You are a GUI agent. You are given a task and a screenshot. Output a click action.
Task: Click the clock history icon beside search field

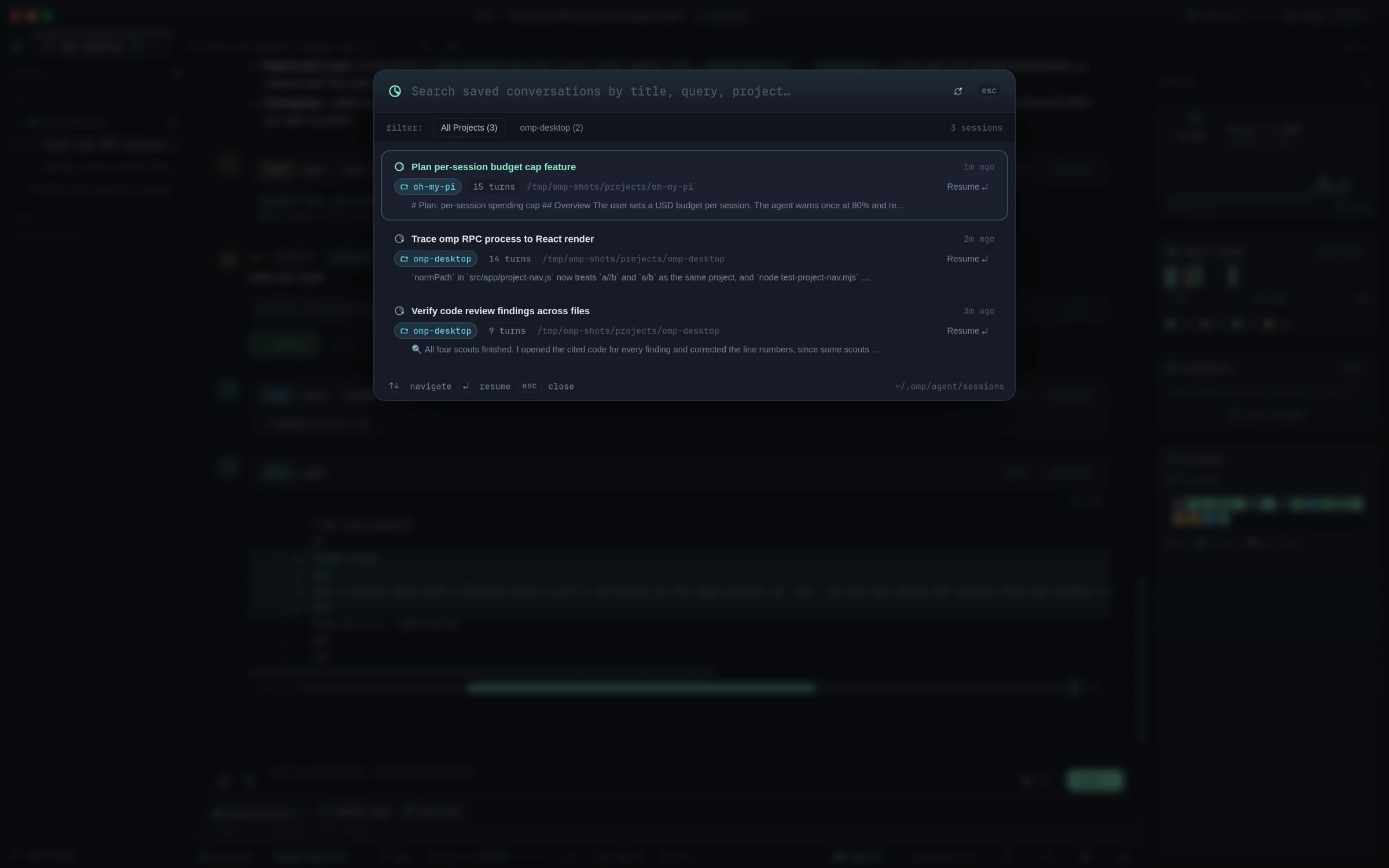[395, 91]
